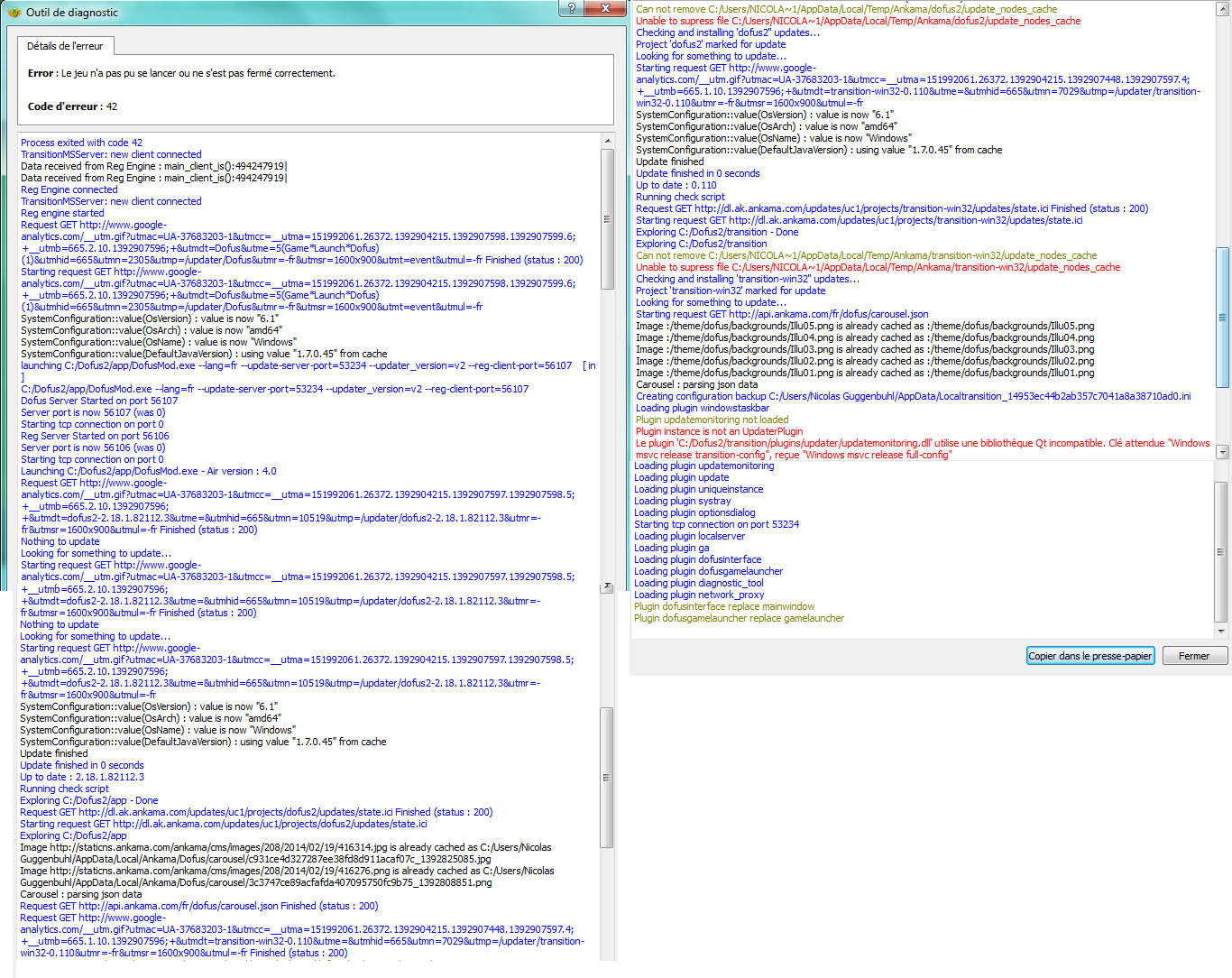Image resolution: width=1232 pixels, height=978 pixels.
Task: Click 'Request GET carousel.json Finished (status : 200)' line
Action: click(x=199, y=906)
